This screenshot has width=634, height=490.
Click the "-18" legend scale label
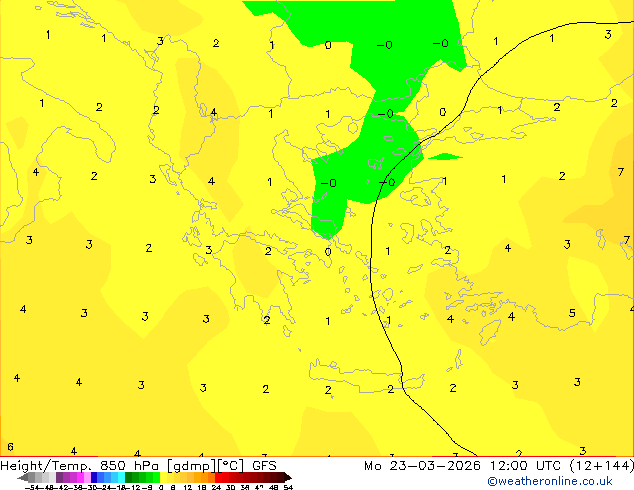[x=119, y=487]
